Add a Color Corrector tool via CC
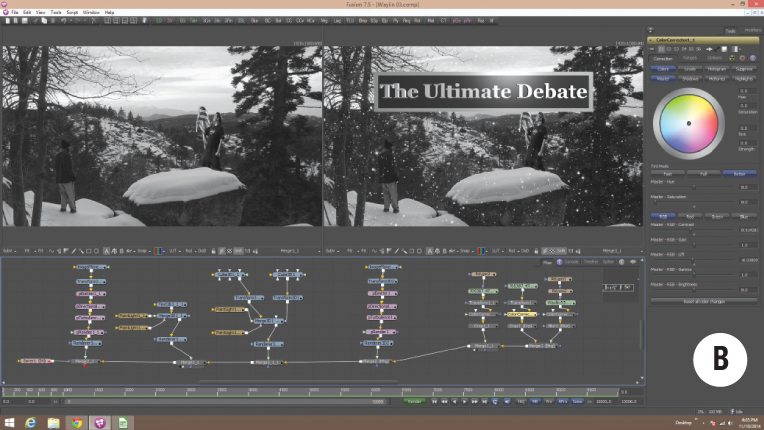 coord(289,21)
